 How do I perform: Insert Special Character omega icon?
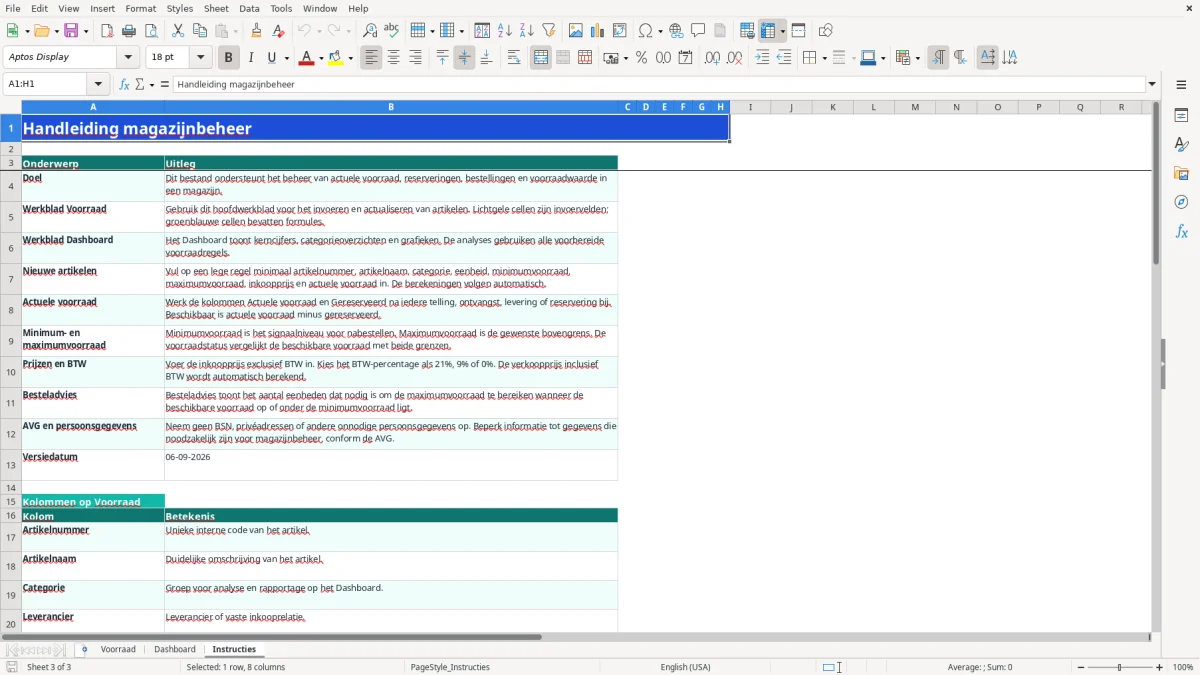click(x=646, y=31)
